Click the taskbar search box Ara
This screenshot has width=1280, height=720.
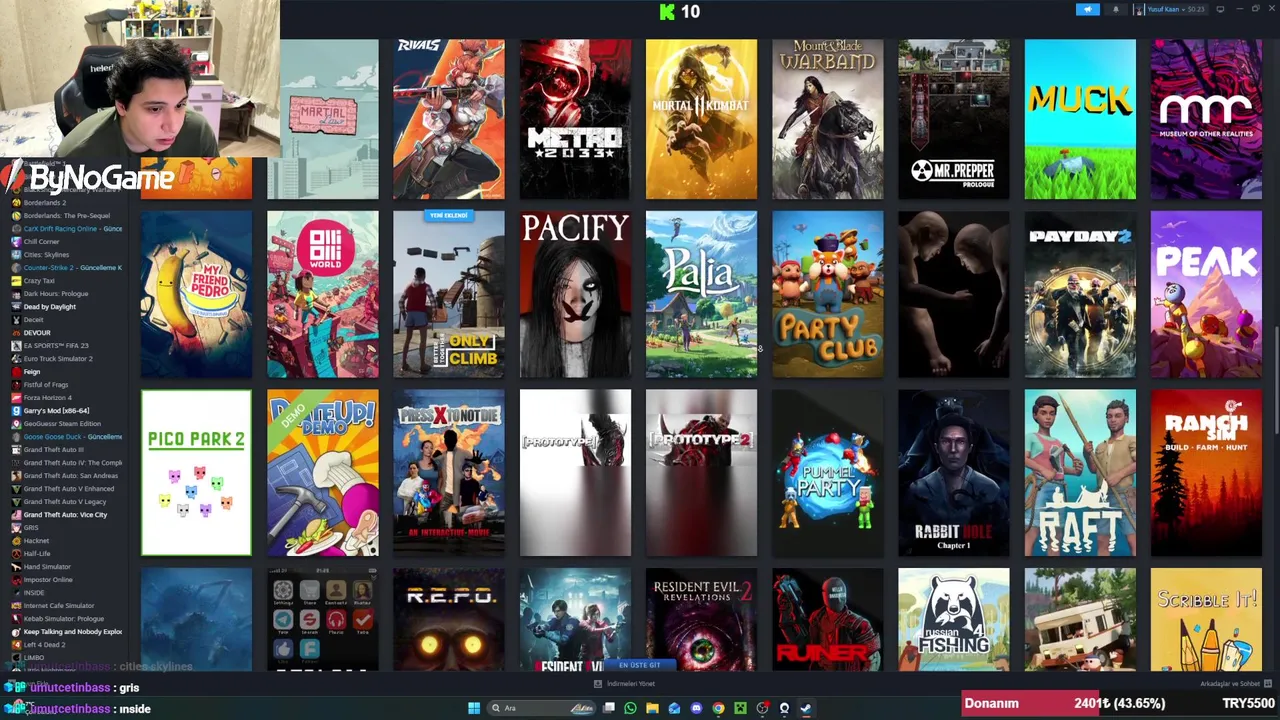(x=541, y=708)
